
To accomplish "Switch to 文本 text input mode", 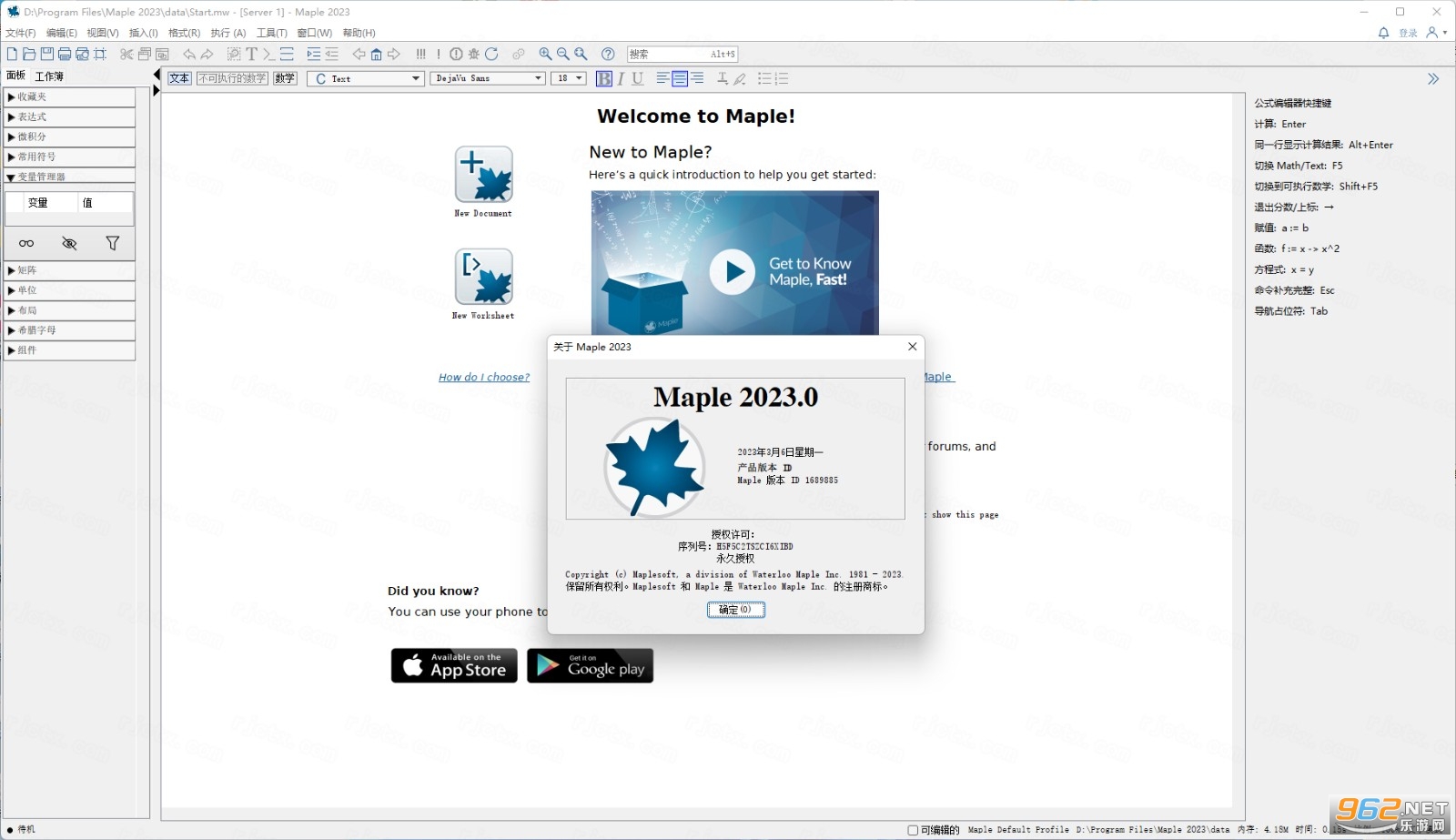I will point(179,79).
